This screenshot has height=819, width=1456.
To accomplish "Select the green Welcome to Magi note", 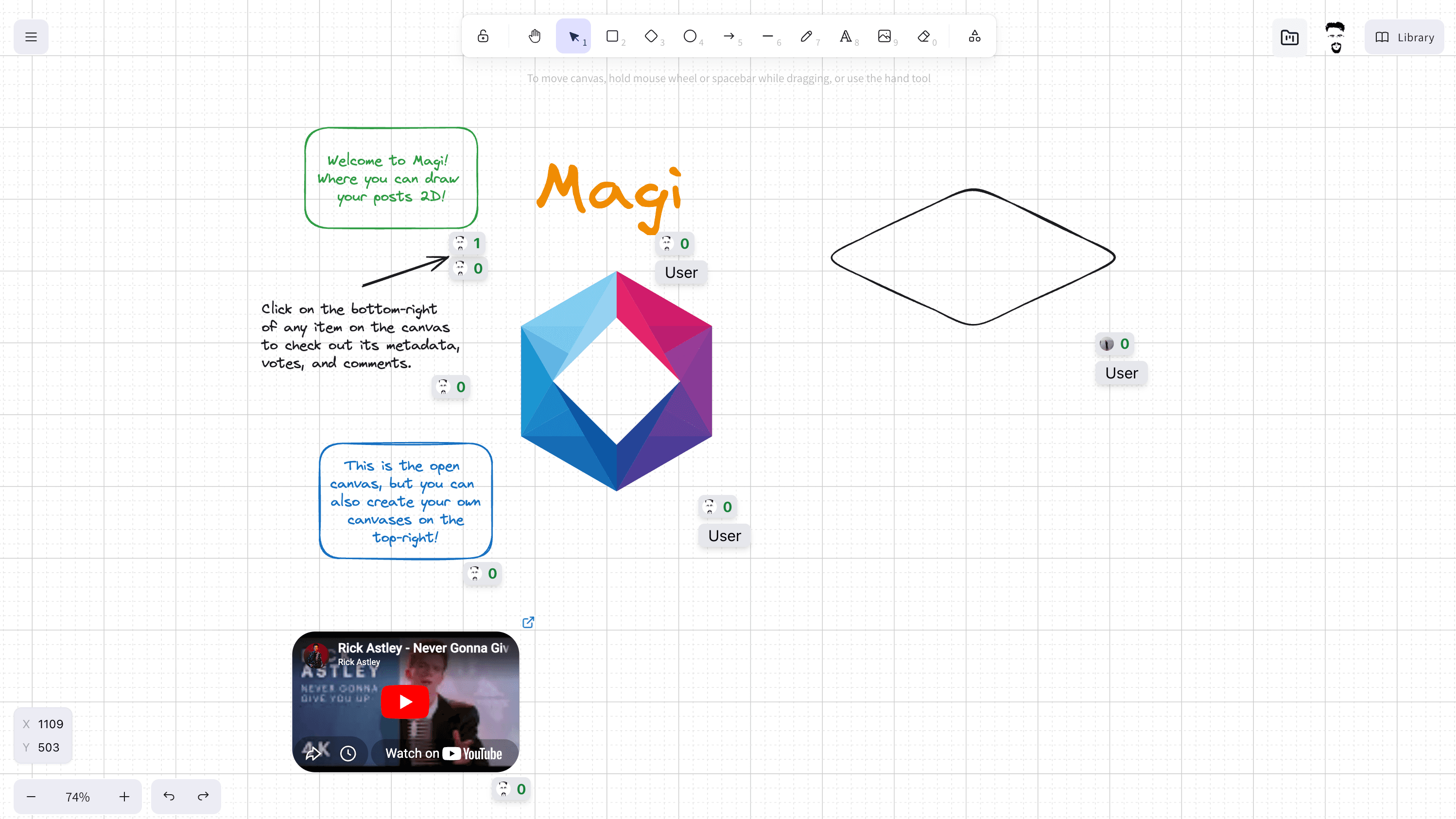I will 391,178.
